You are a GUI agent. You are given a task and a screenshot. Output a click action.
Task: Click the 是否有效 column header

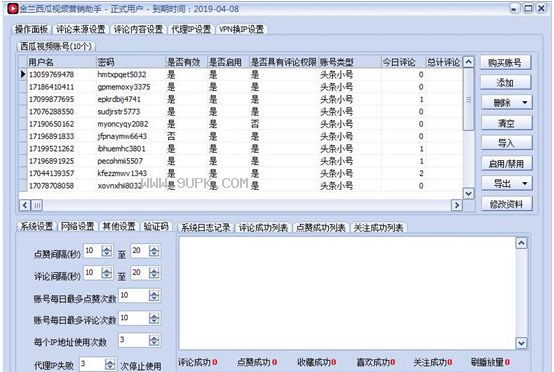[x=186, y=62]
